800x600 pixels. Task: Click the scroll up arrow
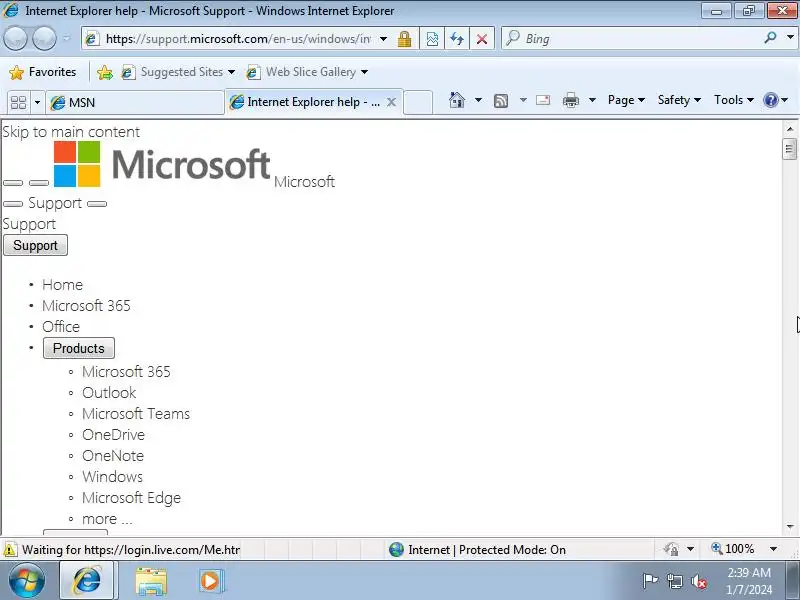790,129
